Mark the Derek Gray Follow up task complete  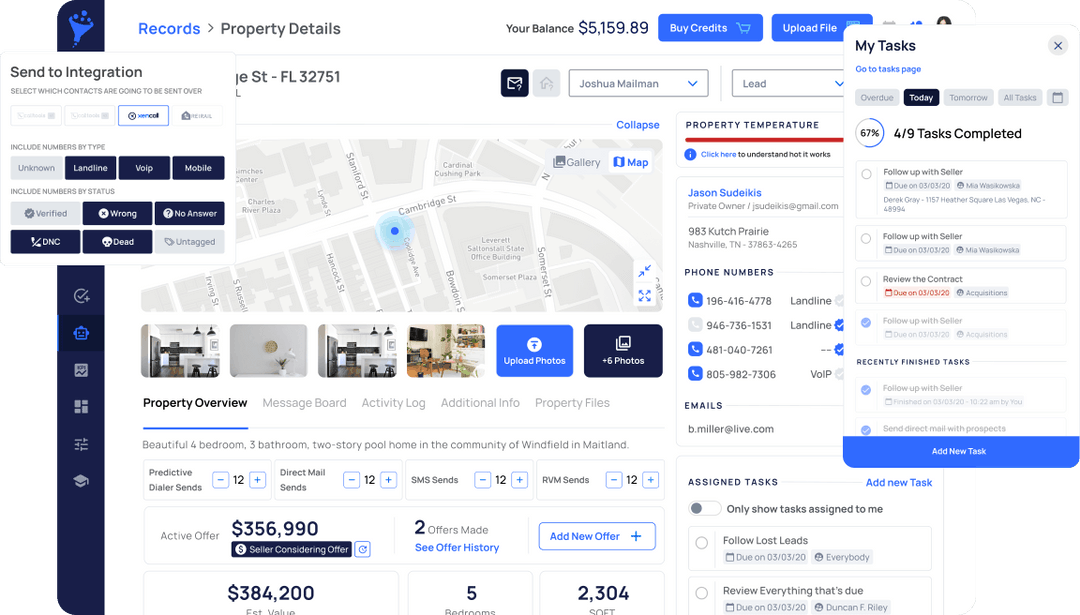coord(866,174)
